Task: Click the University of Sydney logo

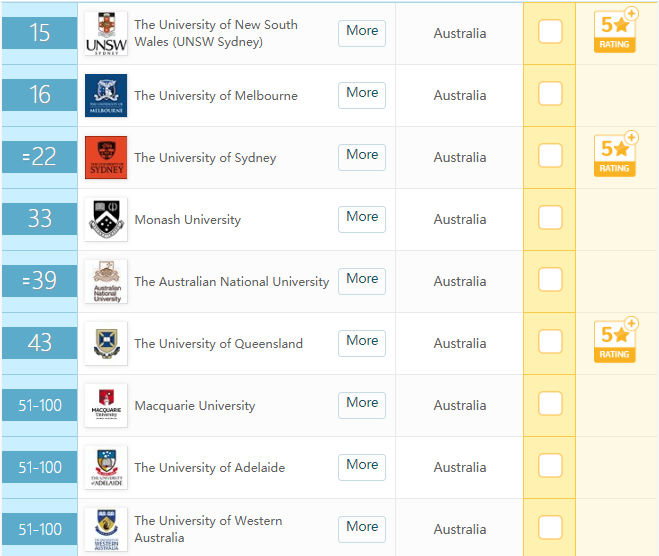Action: coord(105,157)
